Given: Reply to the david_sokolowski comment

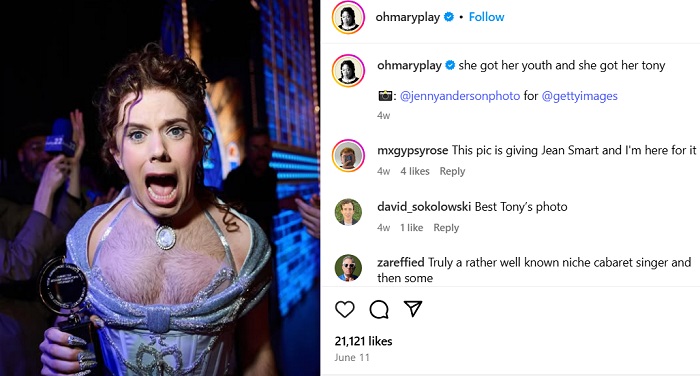Looking at the screenshot, I should tap(446, 227).
